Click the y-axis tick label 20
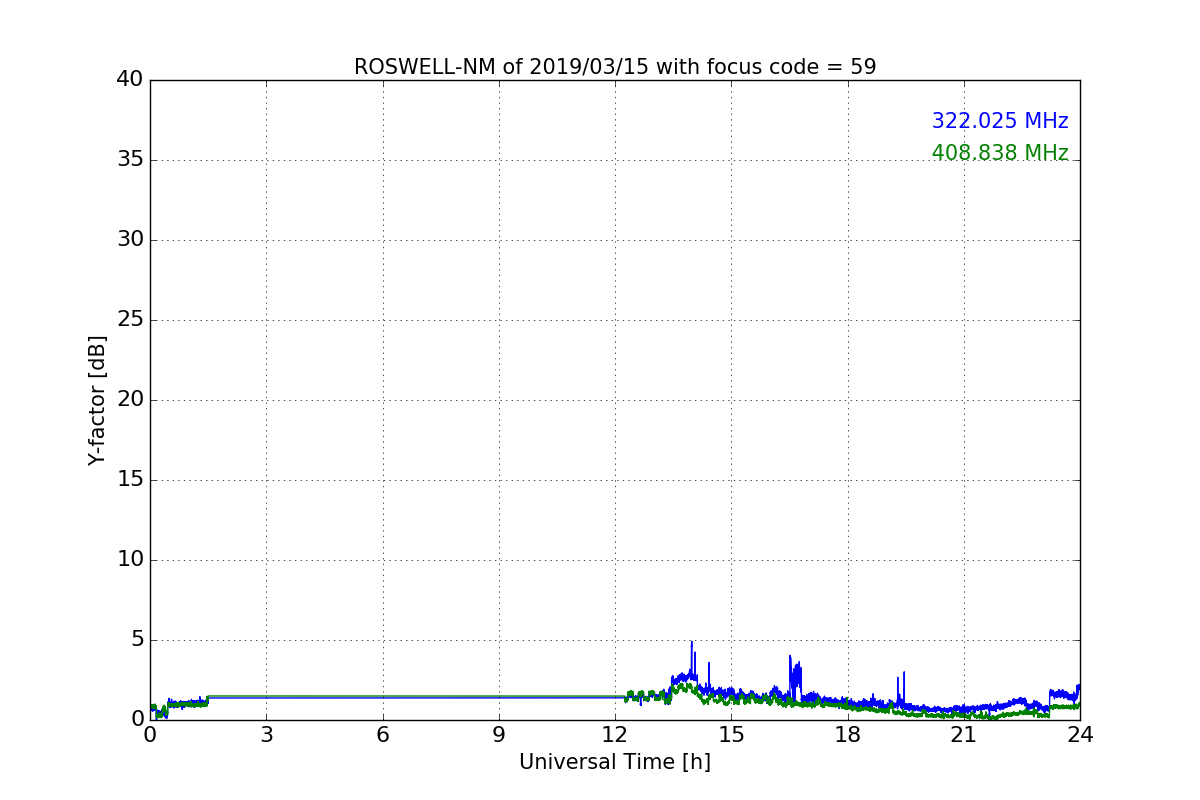Image resolution: width=1200 pixels, height=800 pixels. click(130, 399)
